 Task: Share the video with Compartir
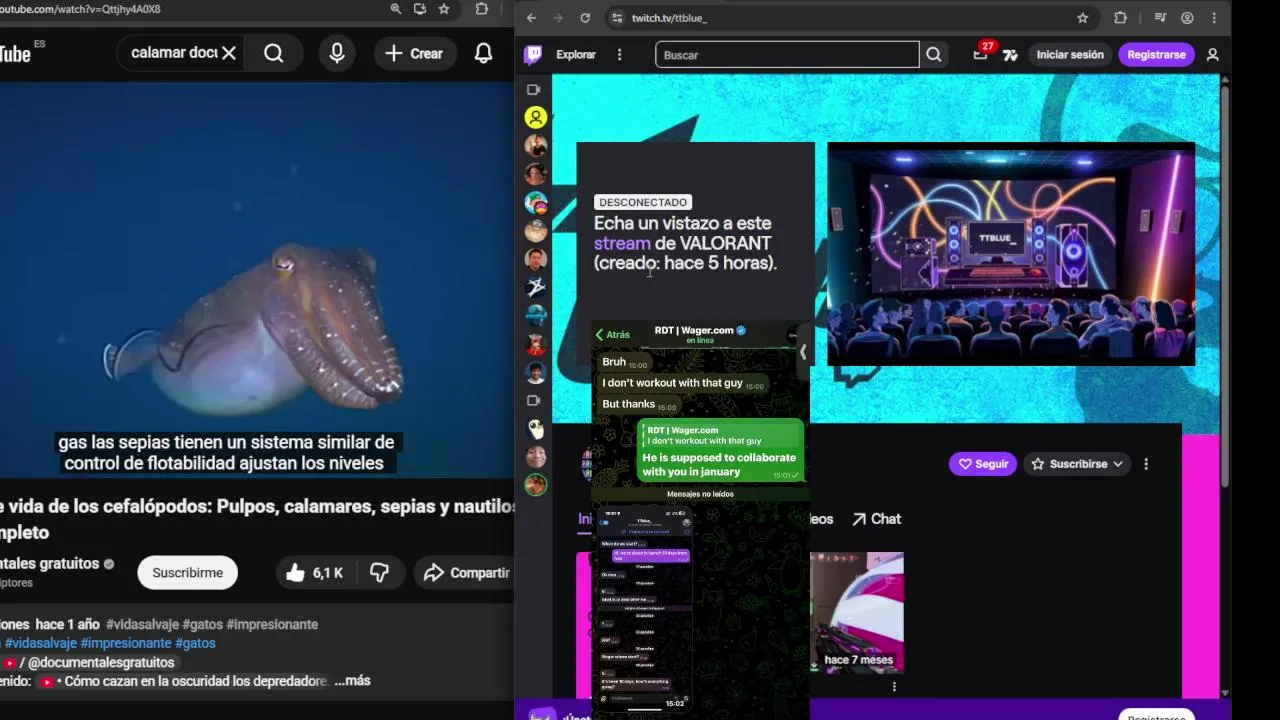[x=466, y=573]
